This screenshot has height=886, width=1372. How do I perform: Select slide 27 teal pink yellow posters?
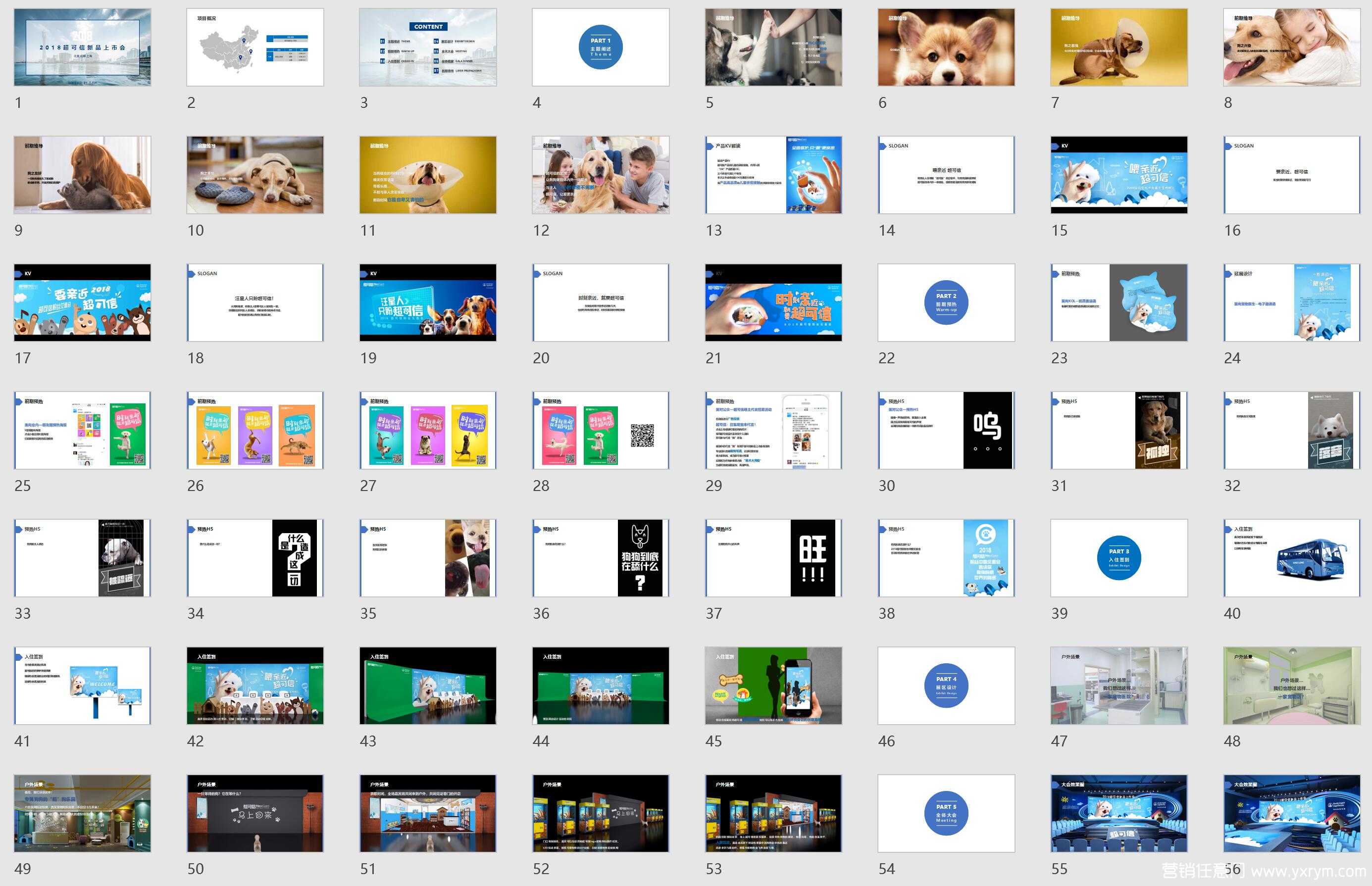428,430
